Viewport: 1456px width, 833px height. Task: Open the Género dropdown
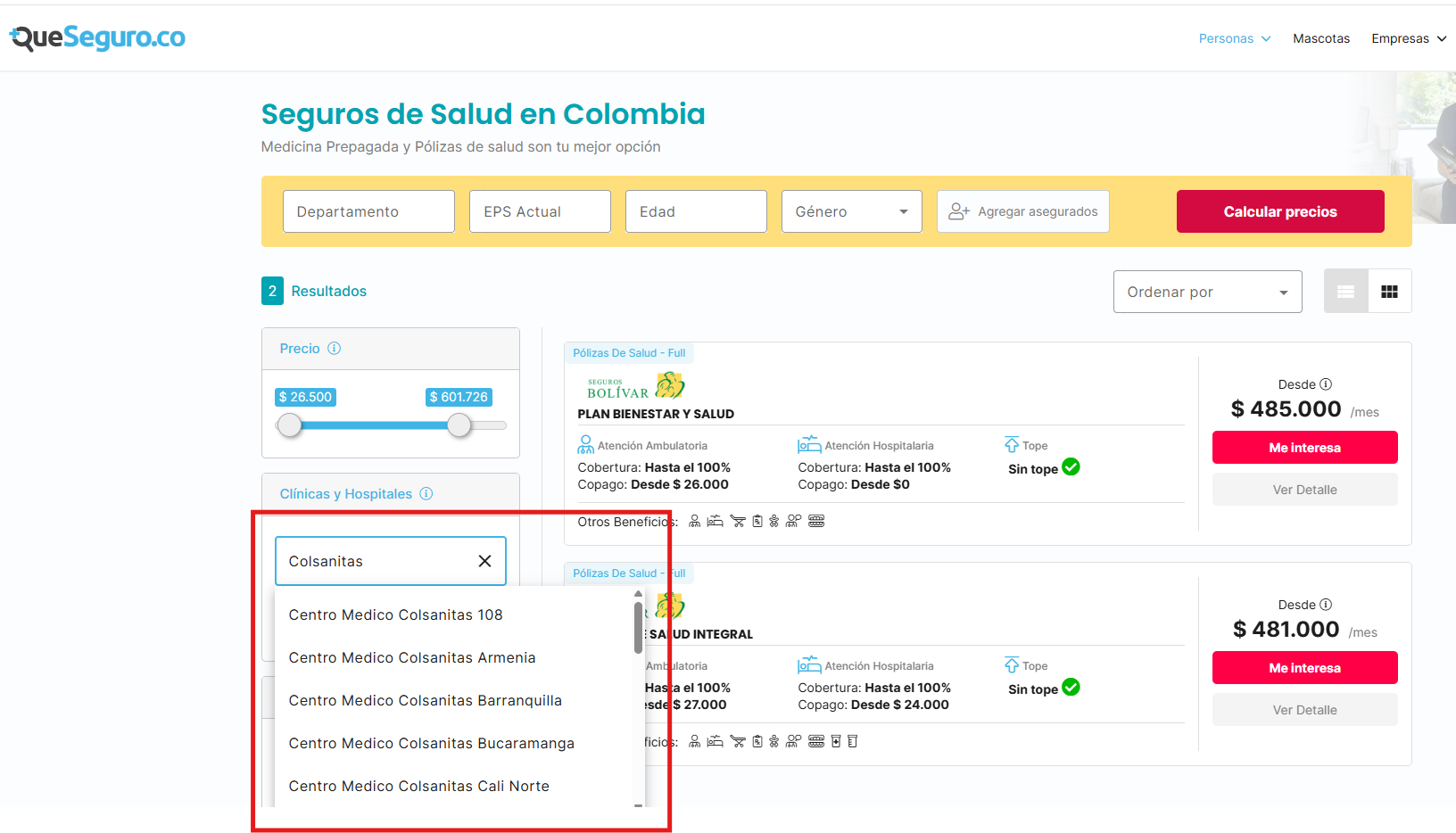click(x=851, y=211)
